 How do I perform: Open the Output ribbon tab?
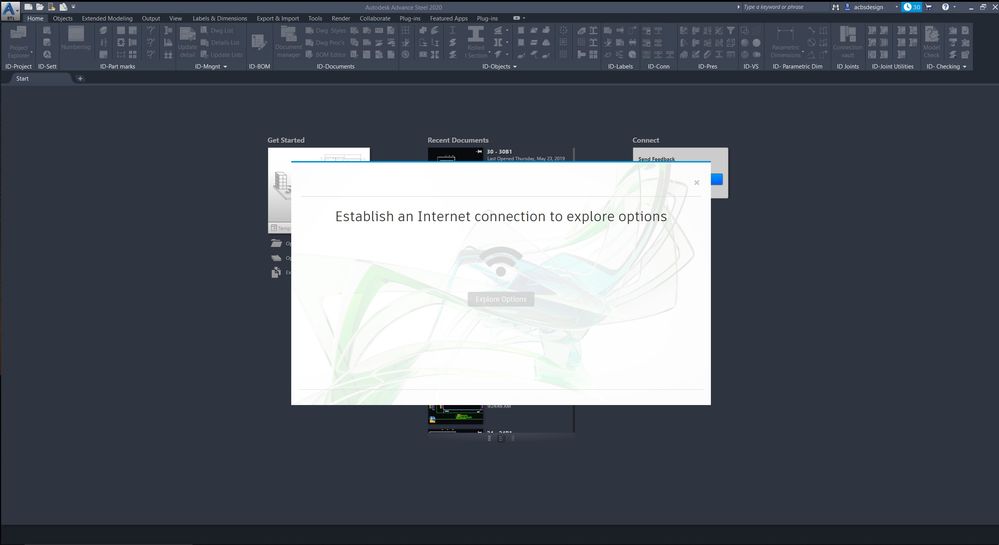151,18
